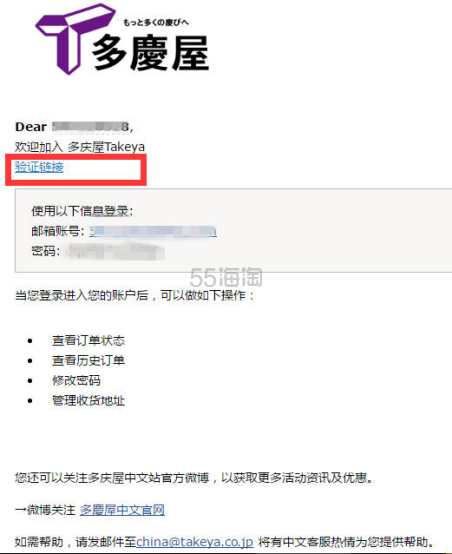
Task: Click the 邮箱账号 label
Action: (58, 231)
